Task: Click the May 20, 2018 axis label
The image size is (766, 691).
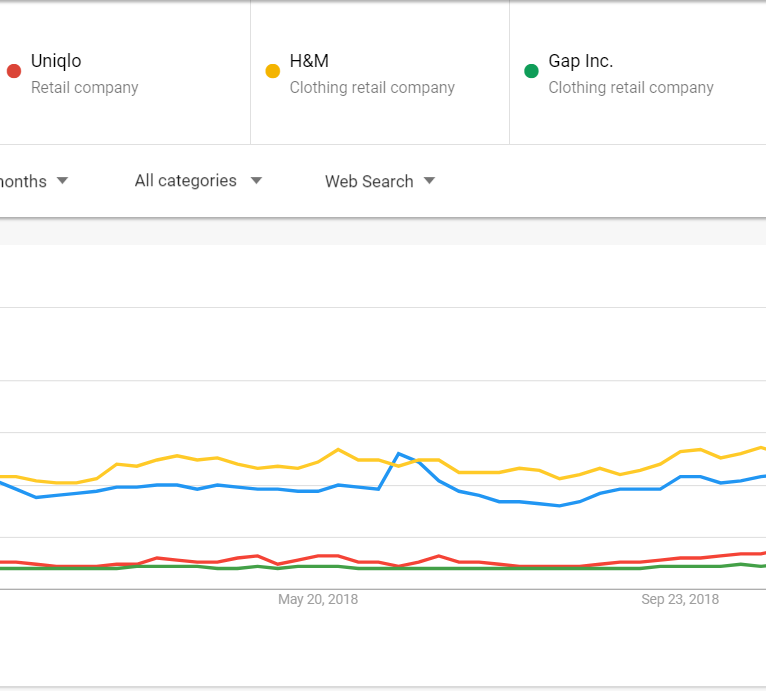Action: (317, 600)
